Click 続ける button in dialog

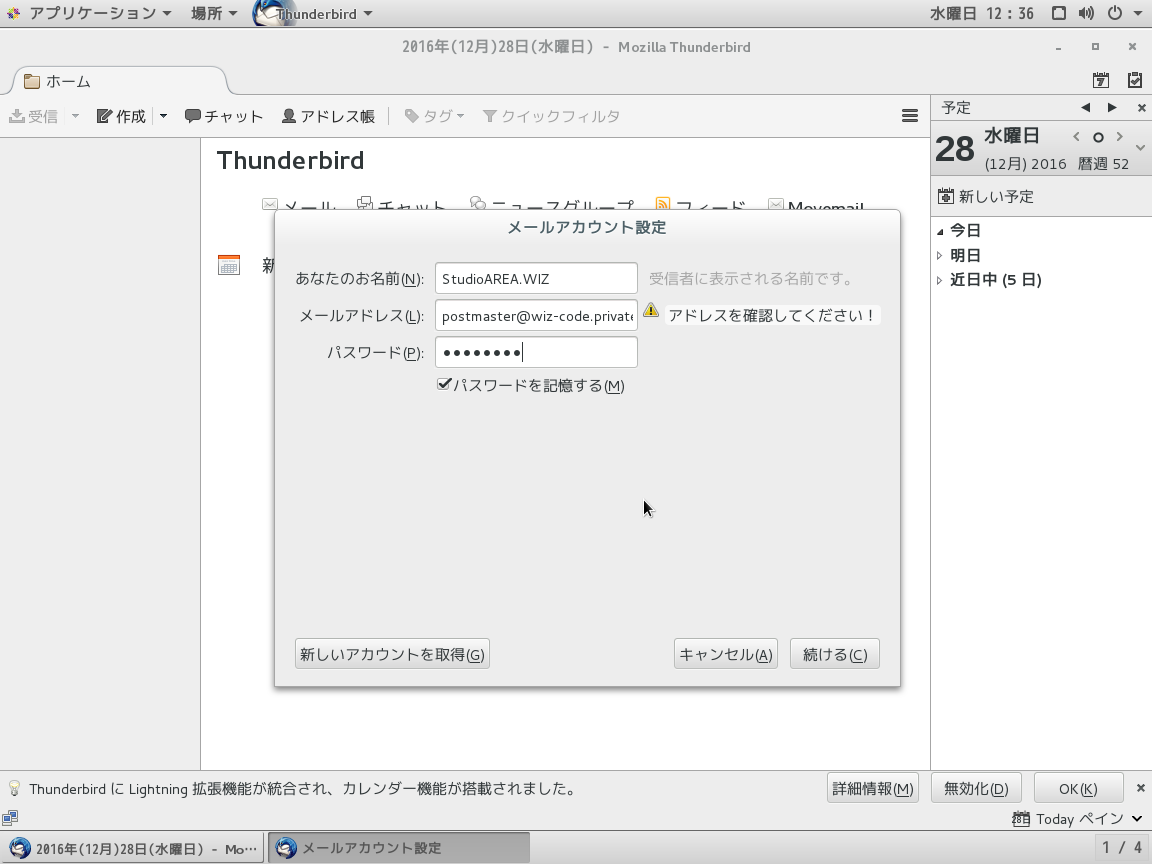[x=835, y=654]
